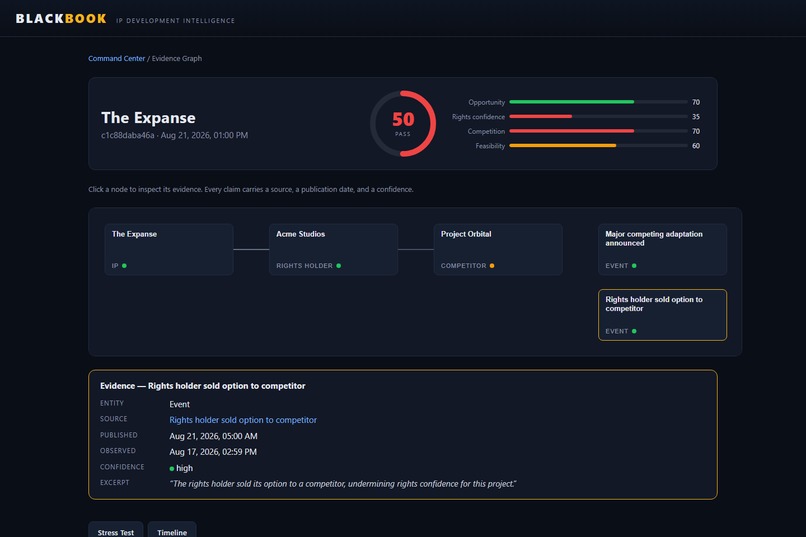
Task: Open the Command Center breadcrumb link
Action: 116,59
